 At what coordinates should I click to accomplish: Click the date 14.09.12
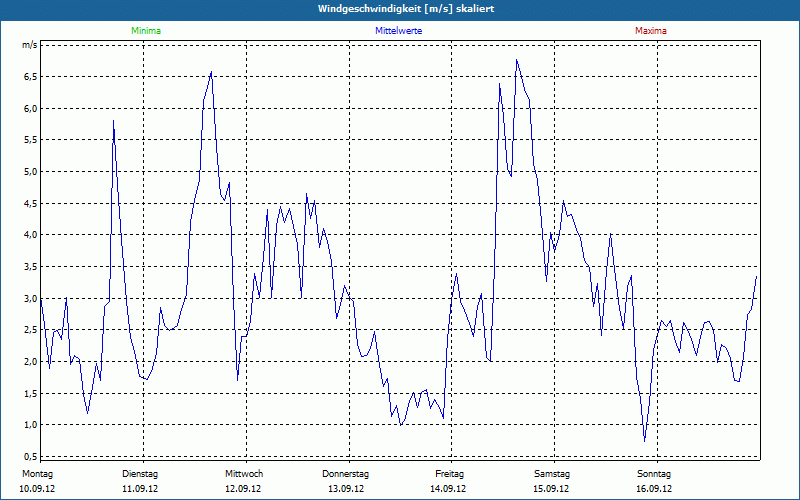click(x=448, y=489)
